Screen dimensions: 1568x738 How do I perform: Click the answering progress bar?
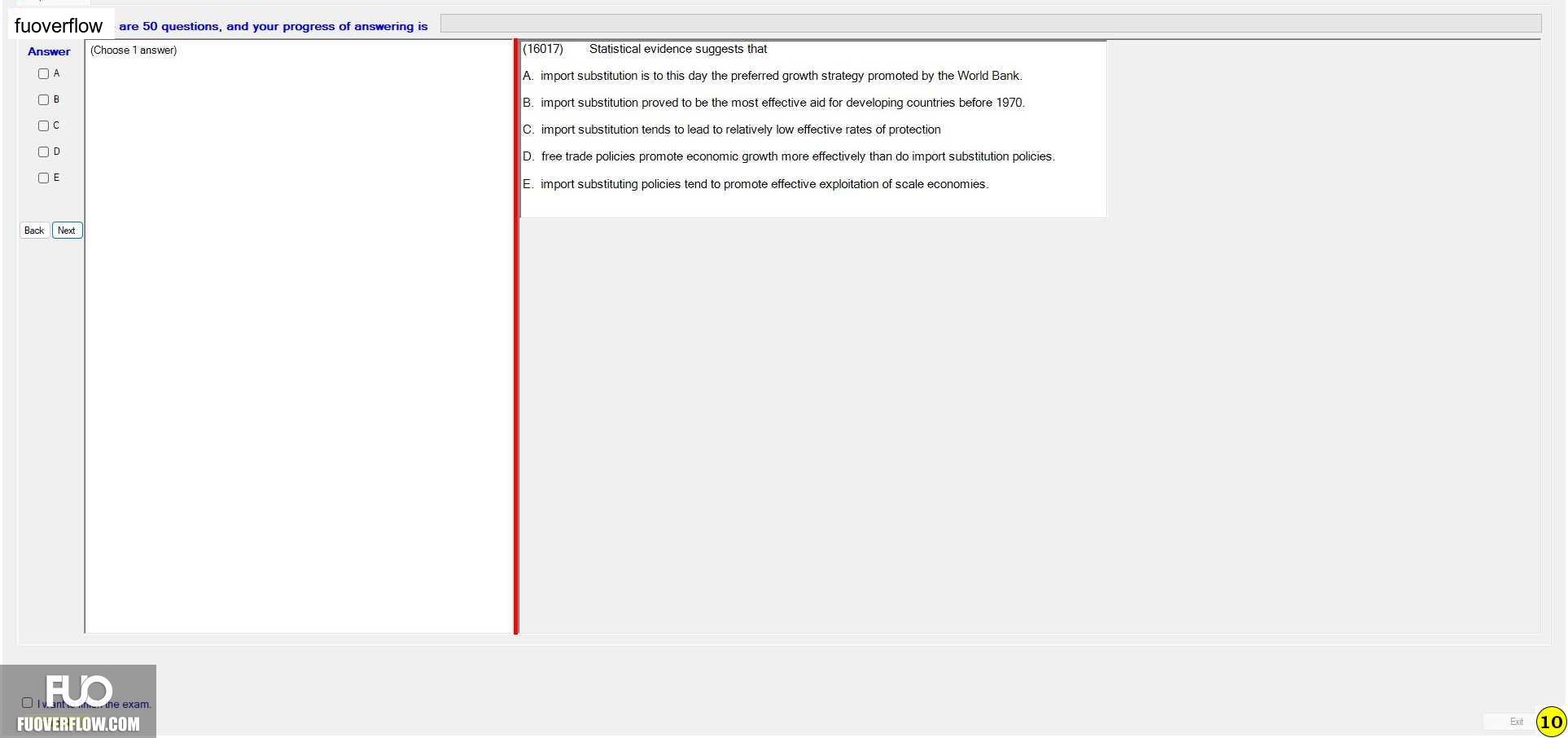[x=991, y=24]
